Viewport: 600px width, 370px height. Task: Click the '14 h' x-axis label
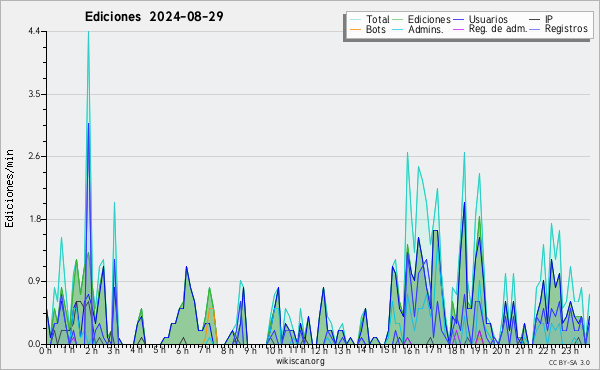pos(364,350)
